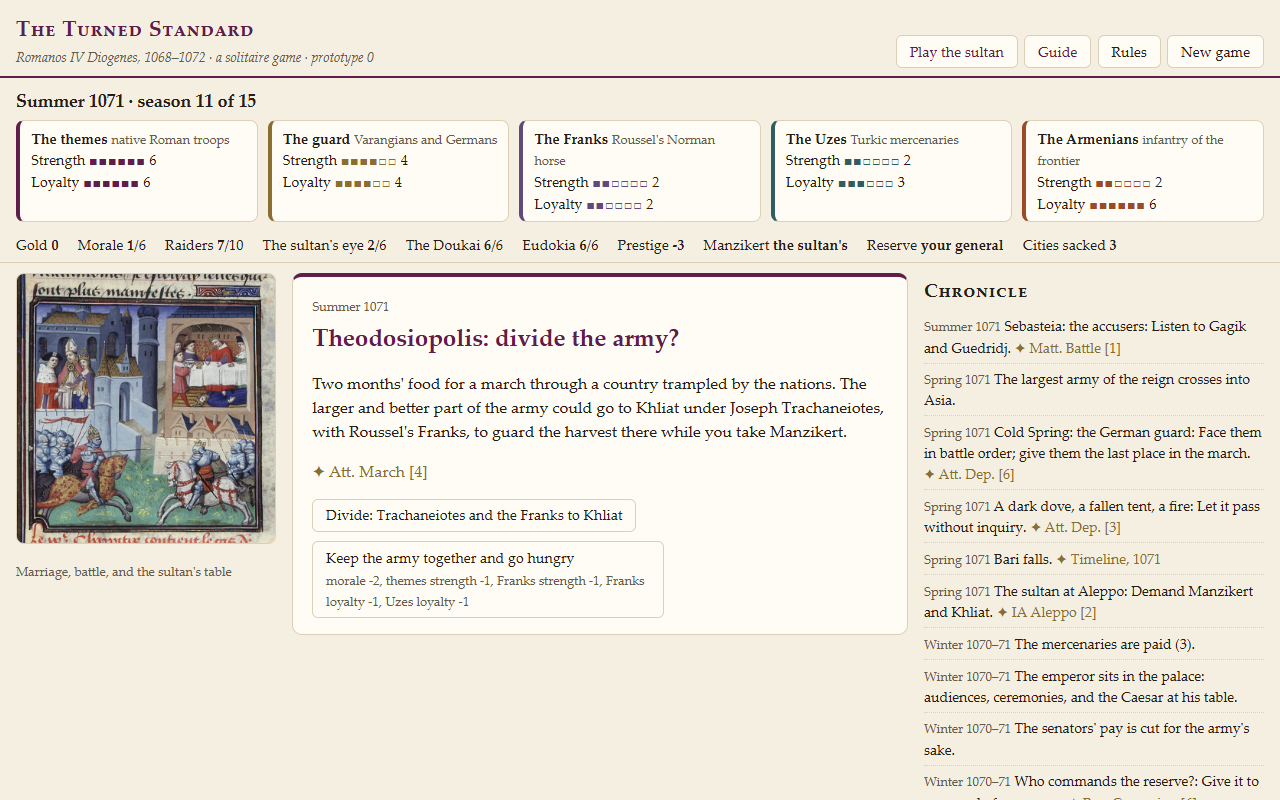Click the Chronicle heading

[x=976, y=291]
